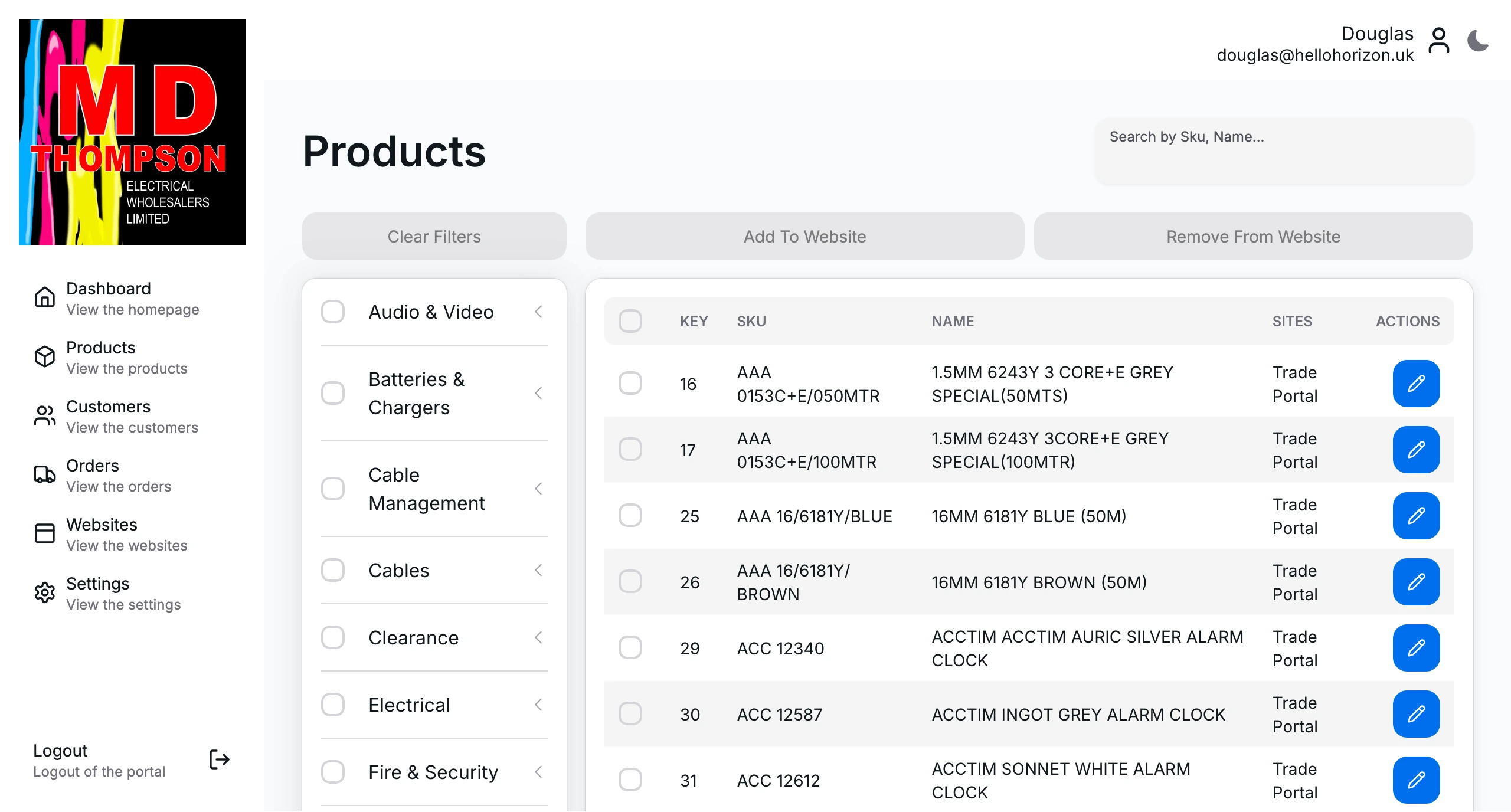Viewport: 1511px width, 812px height.
Task: Expand the Fire & Security category
Action: (x=538, y=772)
